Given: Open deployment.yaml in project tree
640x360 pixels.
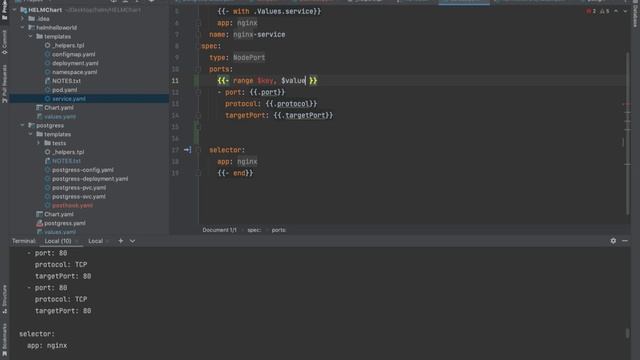Looking at the screenshot, I should click(75, 63).
